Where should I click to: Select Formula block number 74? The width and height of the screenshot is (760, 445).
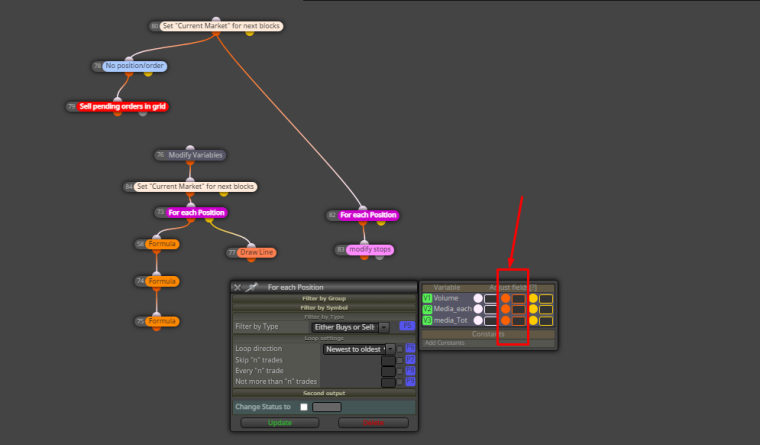(162, 281)
